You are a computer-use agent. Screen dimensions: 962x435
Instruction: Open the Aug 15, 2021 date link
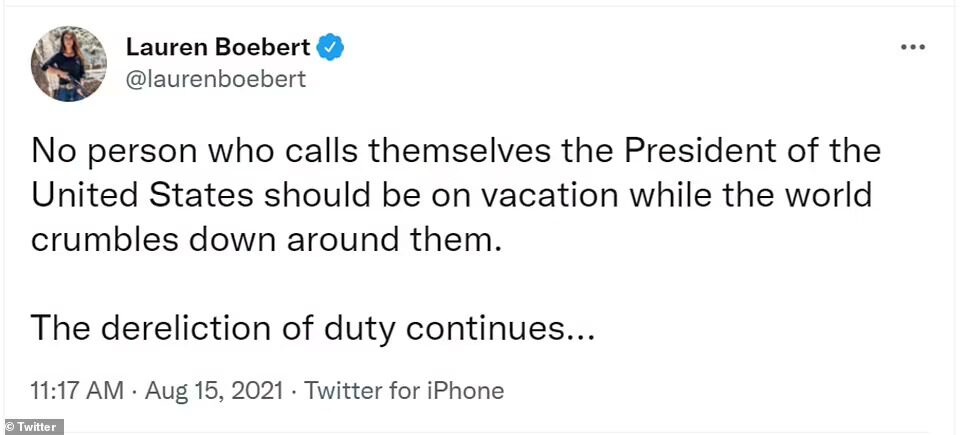[213, 390]
